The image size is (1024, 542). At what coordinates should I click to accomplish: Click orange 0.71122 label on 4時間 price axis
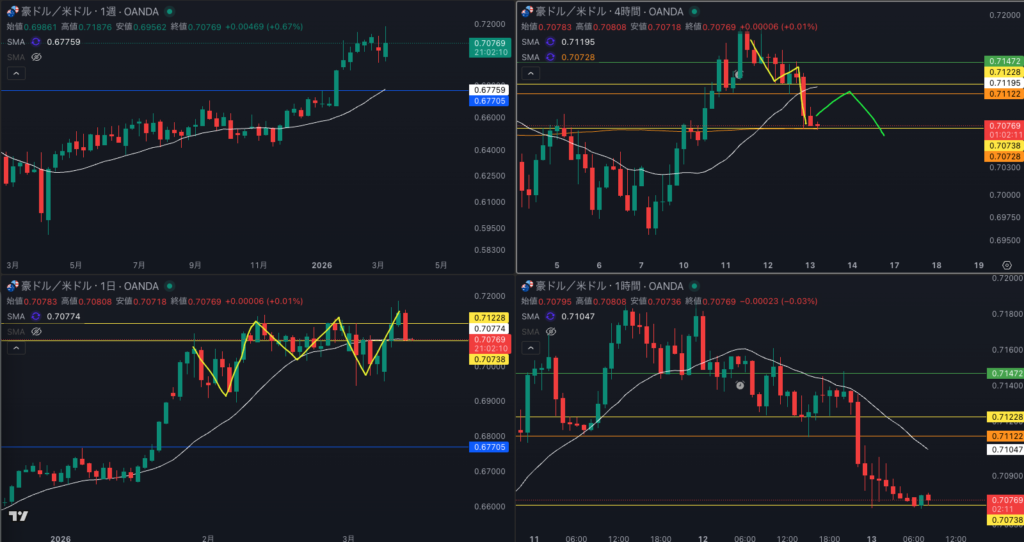pos(1004,94)
